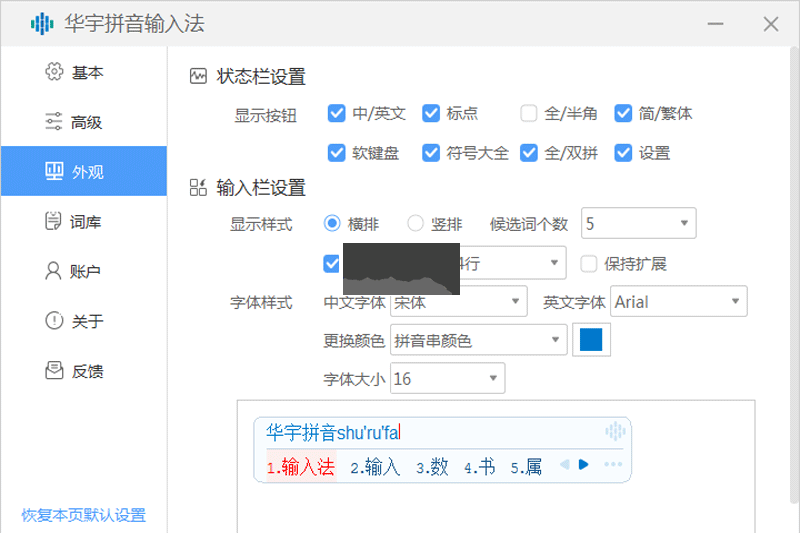Image resolution: width=800 pixels, height=533 pixels.
Task: Click the notebook icon beside 词库
Action: pos(53,221)
